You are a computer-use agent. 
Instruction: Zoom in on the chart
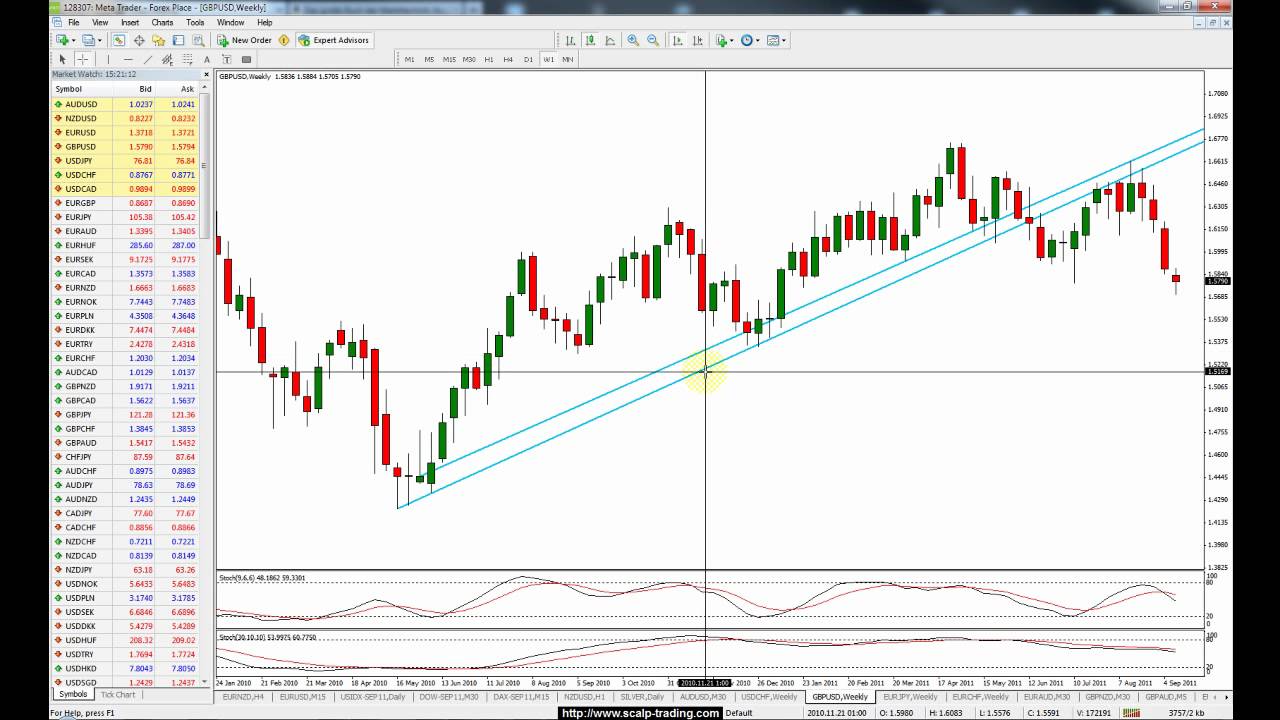633,40
